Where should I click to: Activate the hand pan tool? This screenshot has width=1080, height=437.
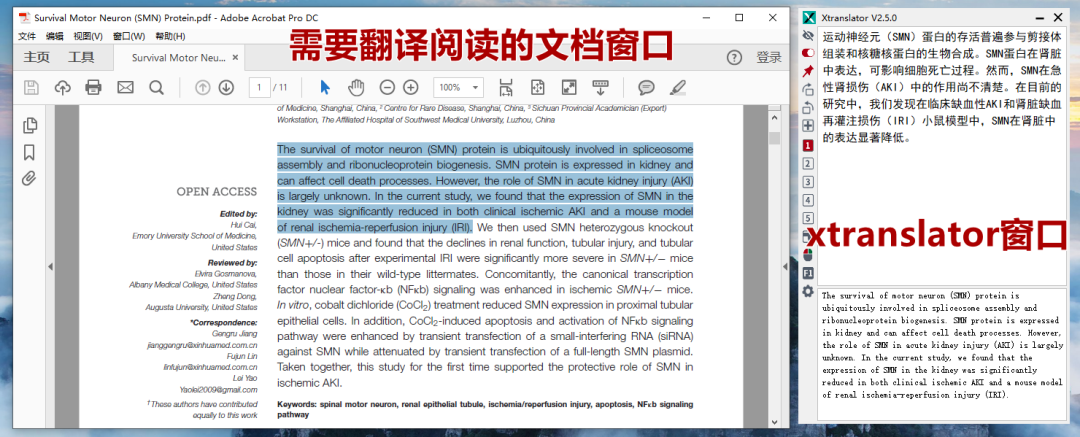tap(356, 88)
